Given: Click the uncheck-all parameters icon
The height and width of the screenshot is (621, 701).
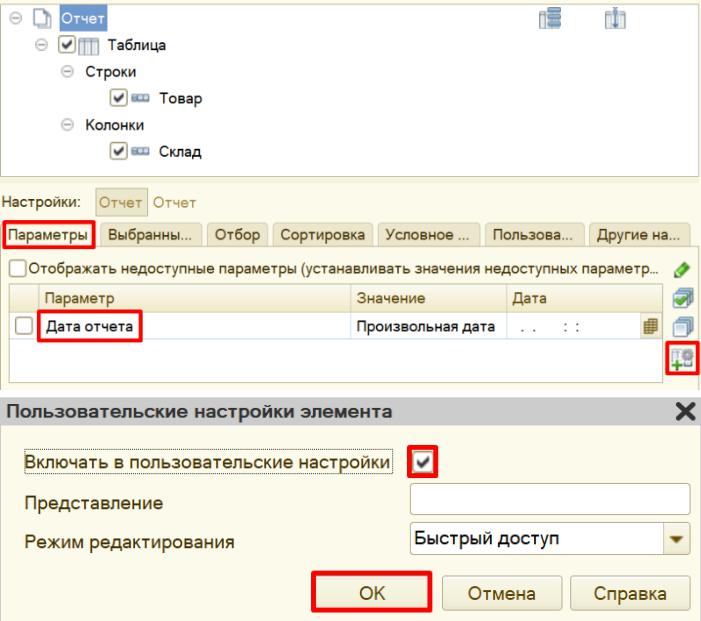Looking at the screenshot, I should [683, 326].
